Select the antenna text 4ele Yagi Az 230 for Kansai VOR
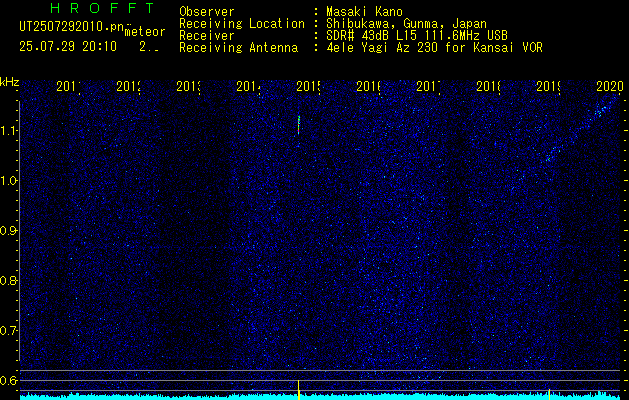 tap(434, 47)
